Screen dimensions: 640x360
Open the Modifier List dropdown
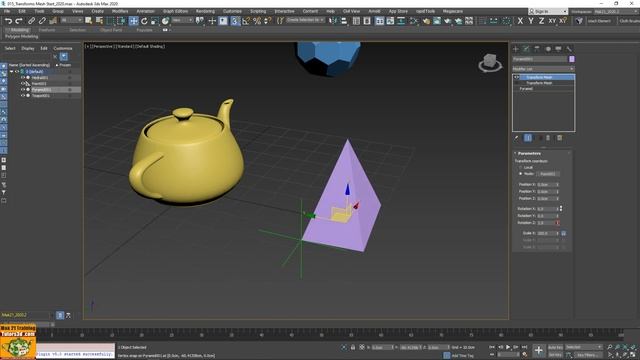tap(543, 69)
